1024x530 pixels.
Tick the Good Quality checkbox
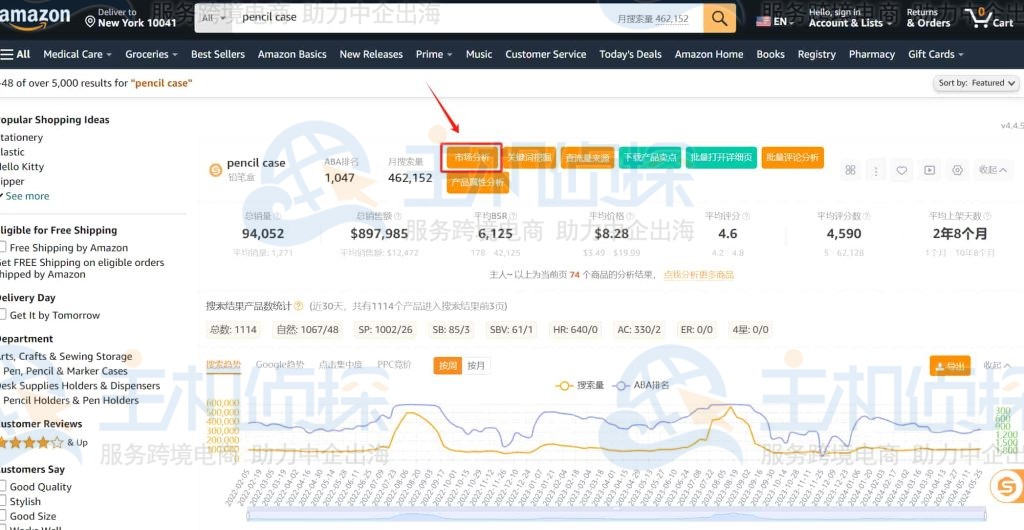click(x=3, y=487)
